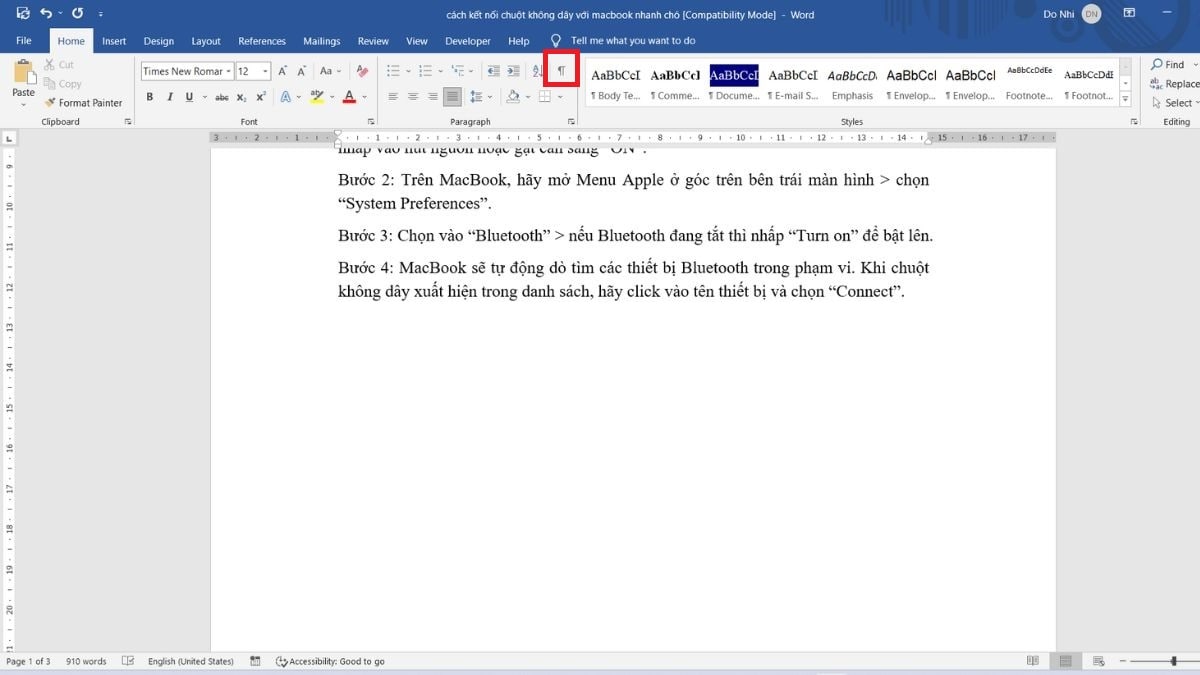Clear all formatting with eraser icon
The width and height of the screenshot is (1200, 675).
(362, 71)
